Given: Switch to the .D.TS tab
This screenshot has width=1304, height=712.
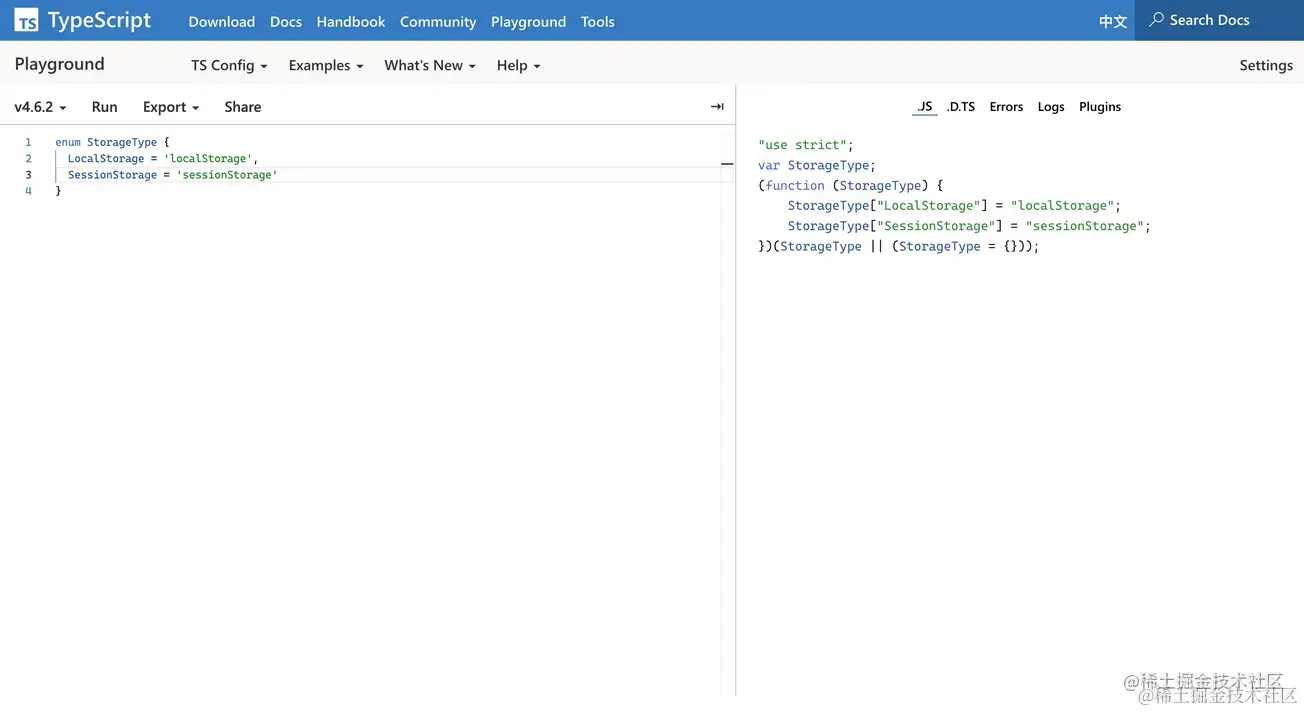Looking at the screenshot, I should [961, 107].
